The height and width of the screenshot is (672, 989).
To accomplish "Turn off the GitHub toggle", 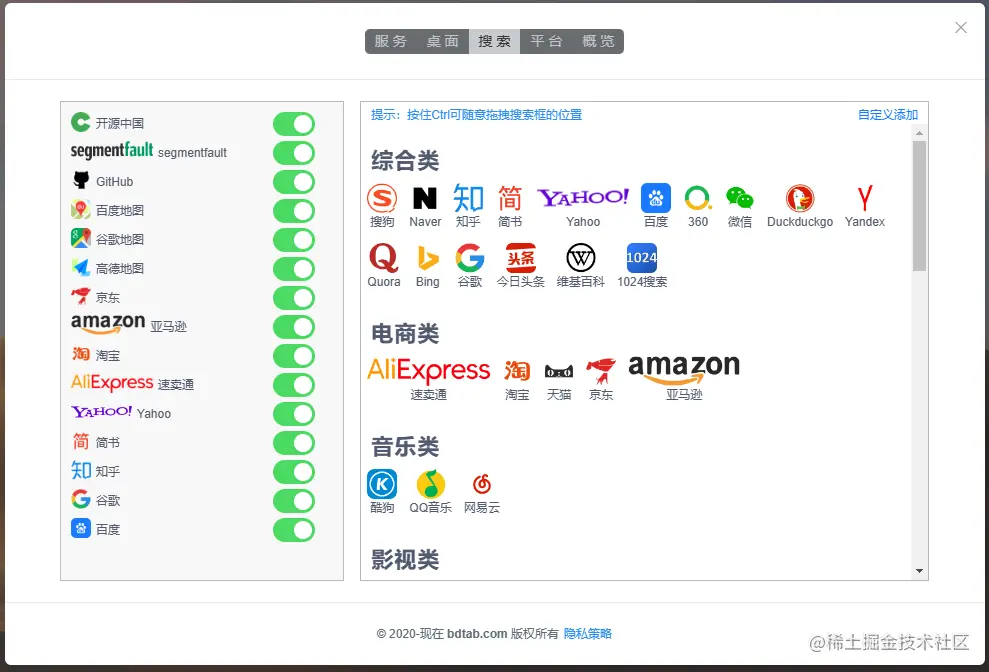I will tap(294, 182).
